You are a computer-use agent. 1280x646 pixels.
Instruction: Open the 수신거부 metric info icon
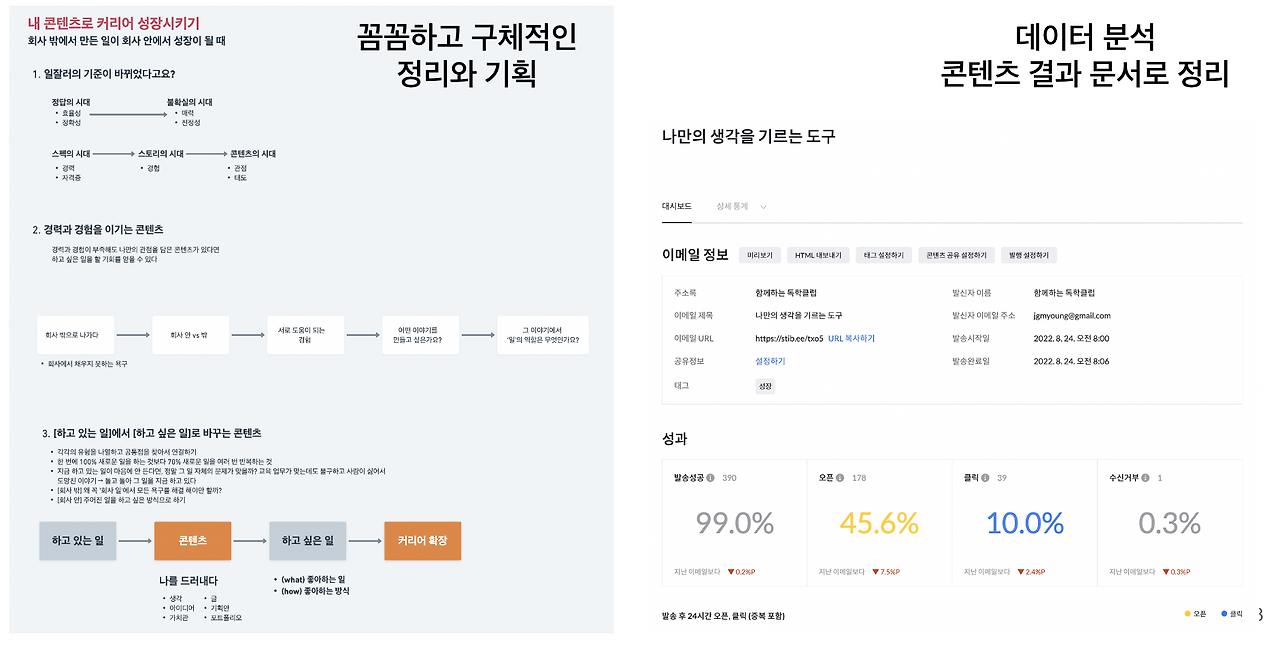coord(1148,478)
